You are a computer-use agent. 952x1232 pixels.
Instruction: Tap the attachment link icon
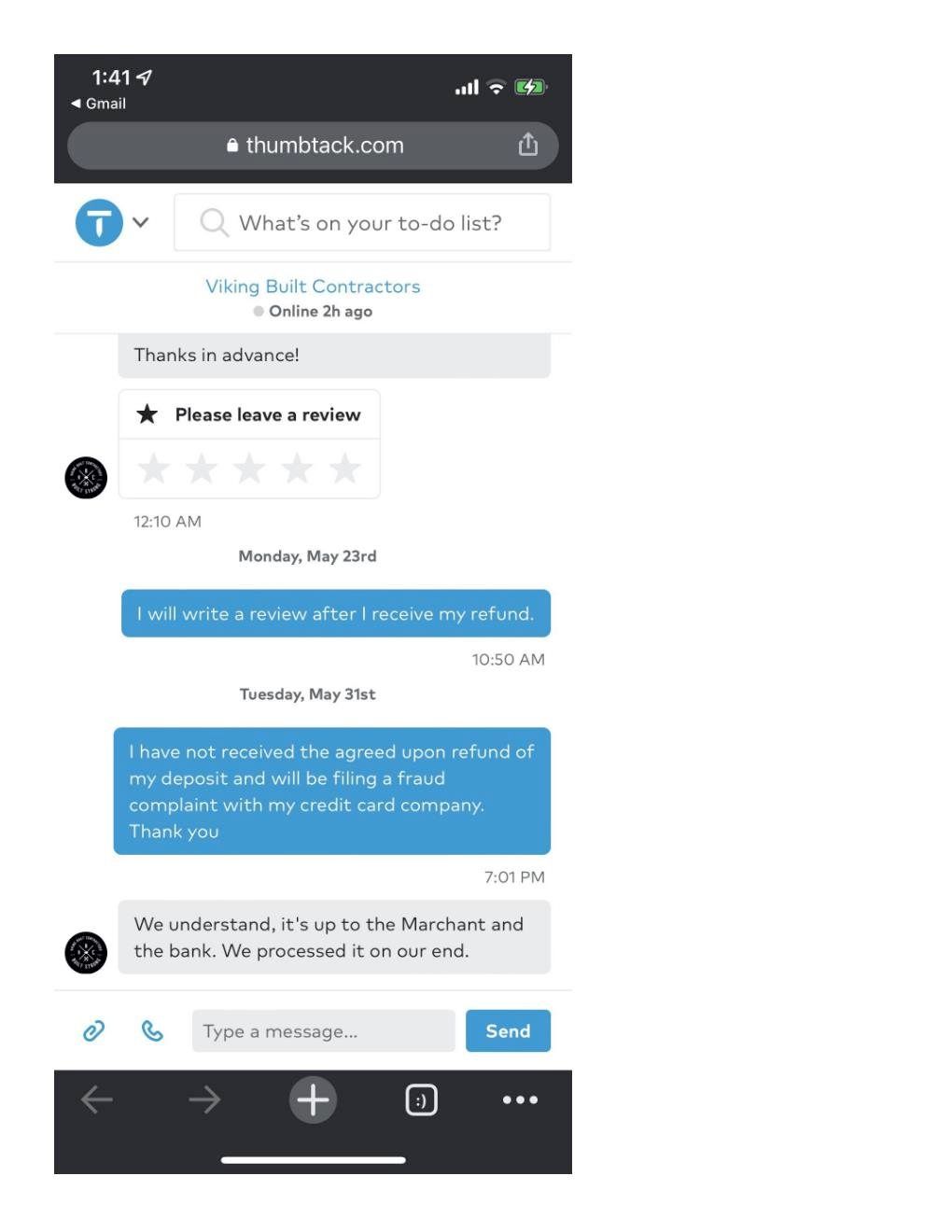[x=93, y=1030]
